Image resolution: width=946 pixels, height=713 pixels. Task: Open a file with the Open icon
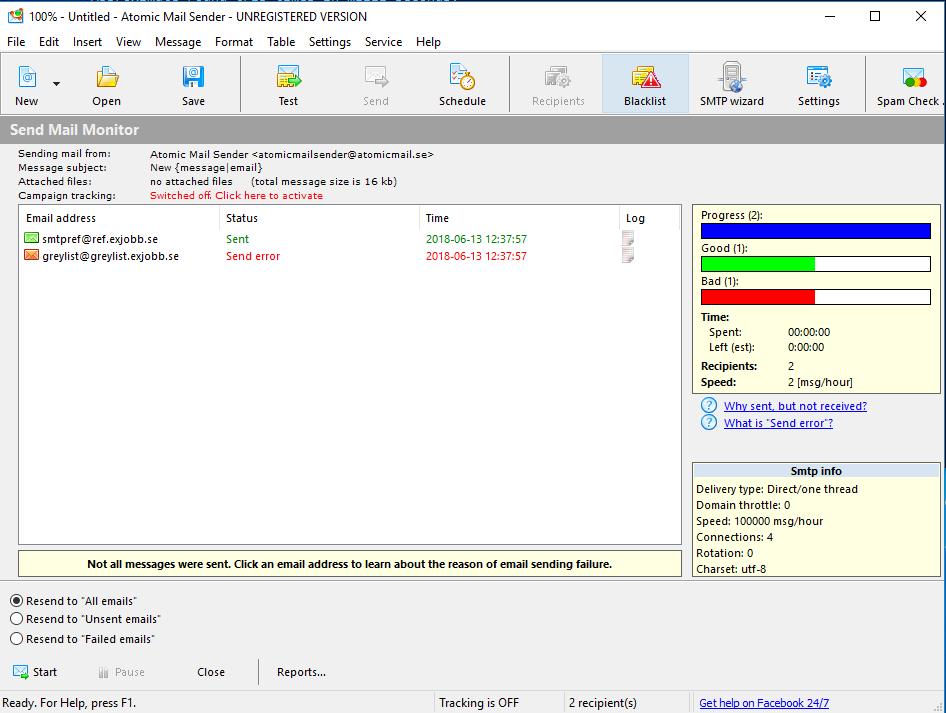click(x=107, y=78)
